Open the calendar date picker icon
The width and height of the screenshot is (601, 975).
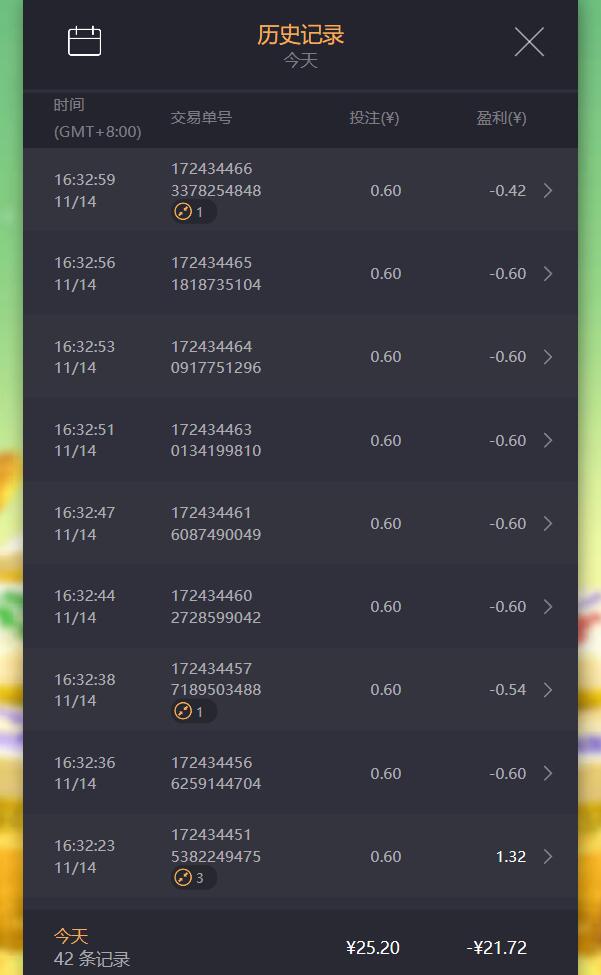pos(85,41)
